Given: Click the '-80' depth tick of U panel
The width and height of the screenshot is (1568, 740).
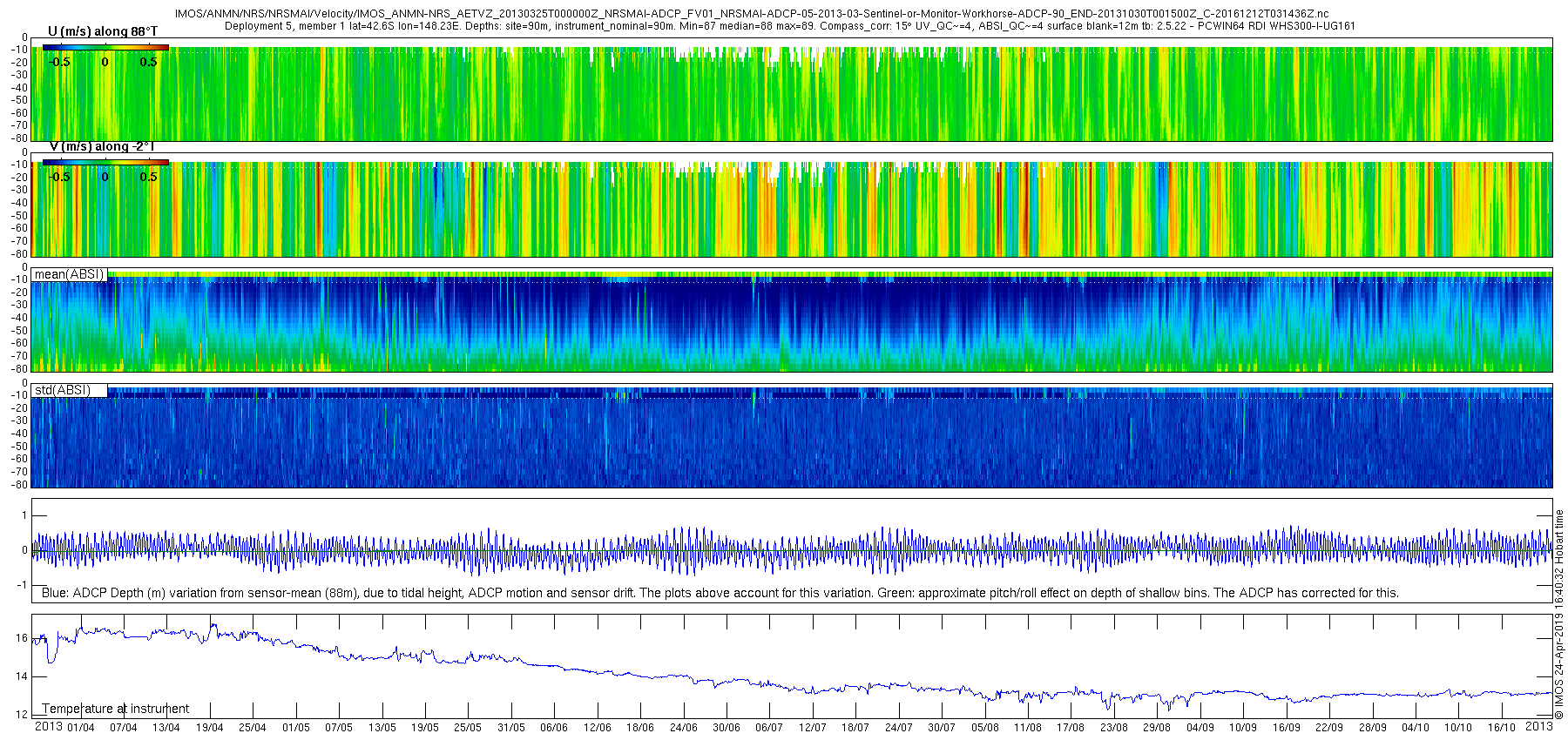Looking at the screenshot, I should 18,138.
